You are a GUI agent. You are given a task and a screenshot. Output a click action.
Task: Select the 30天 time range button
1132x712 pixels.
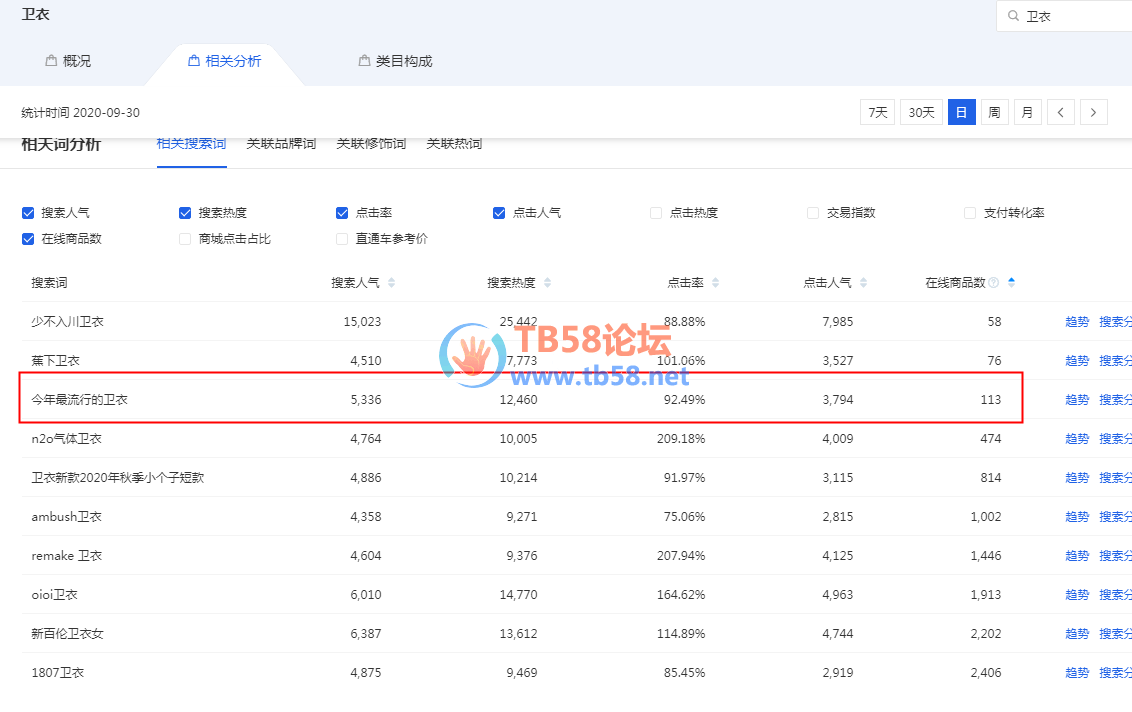point(921,112)
